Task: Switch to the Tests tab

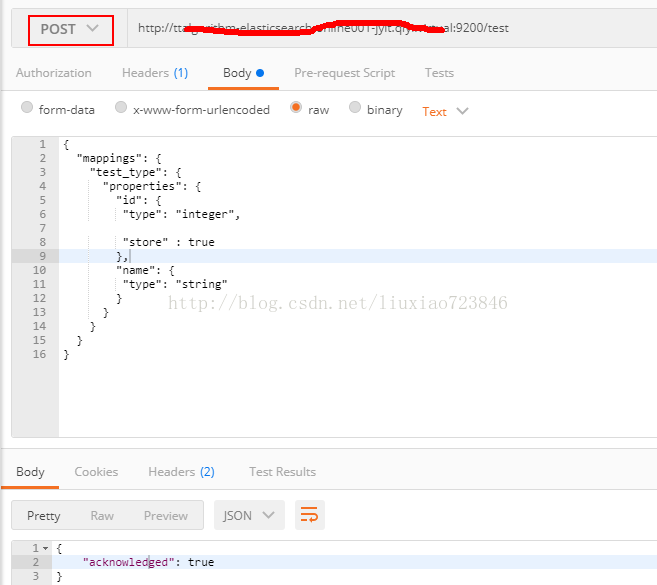Action: (439, 73)
